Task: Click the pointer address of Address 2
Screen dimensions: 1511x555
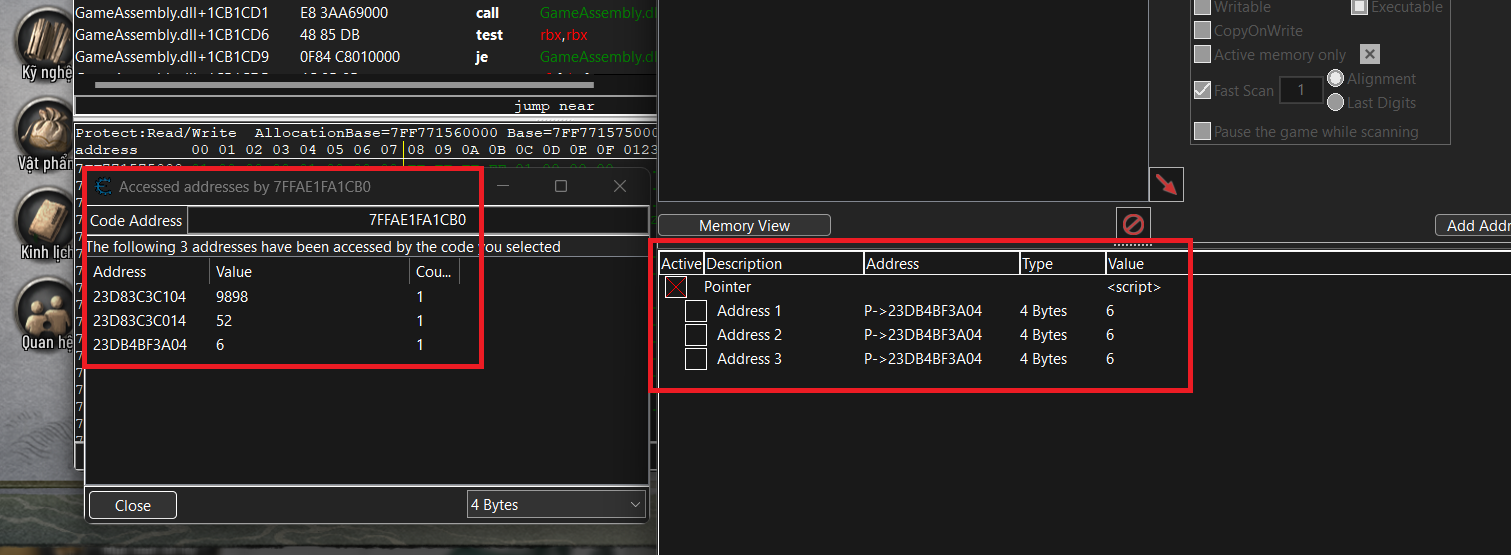Action: pos(924,335)
